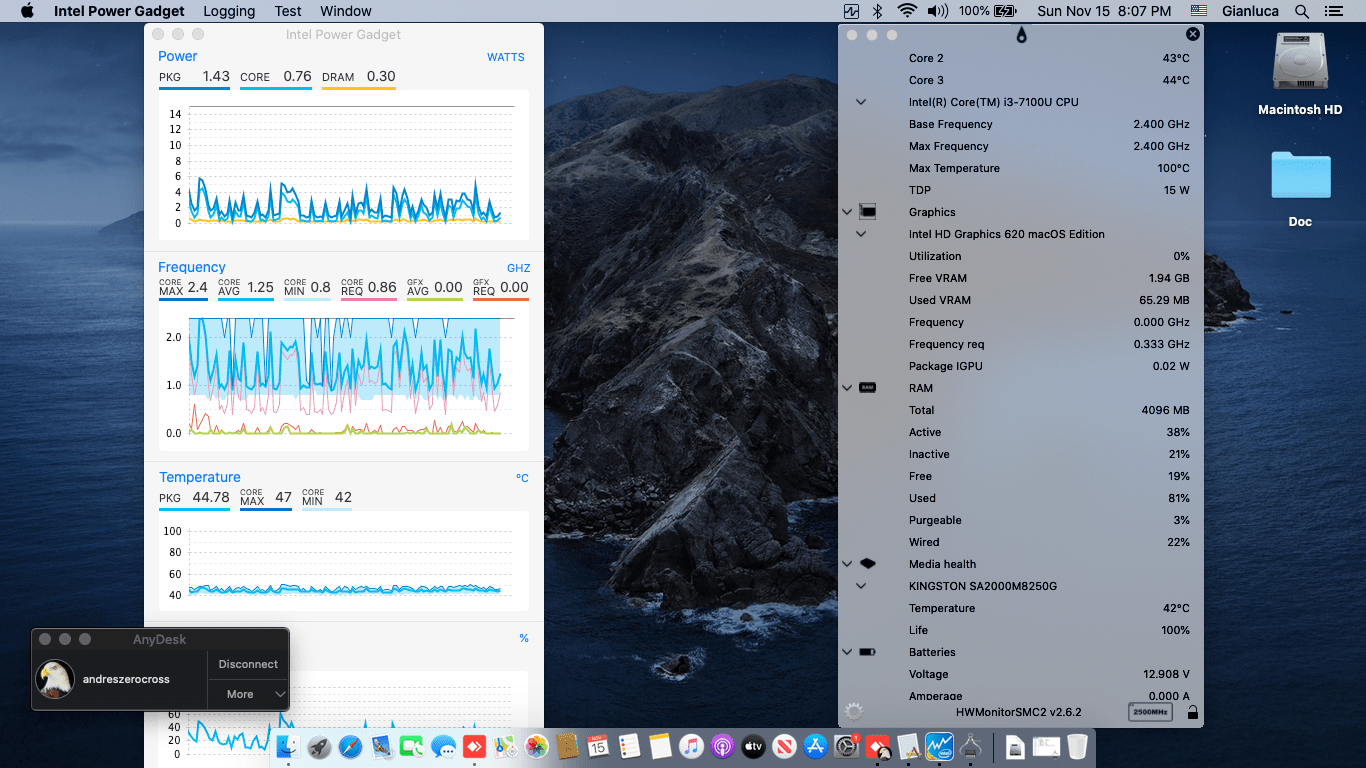Open Intel Power Gadget from the Dock

click(x=939, y=746)
